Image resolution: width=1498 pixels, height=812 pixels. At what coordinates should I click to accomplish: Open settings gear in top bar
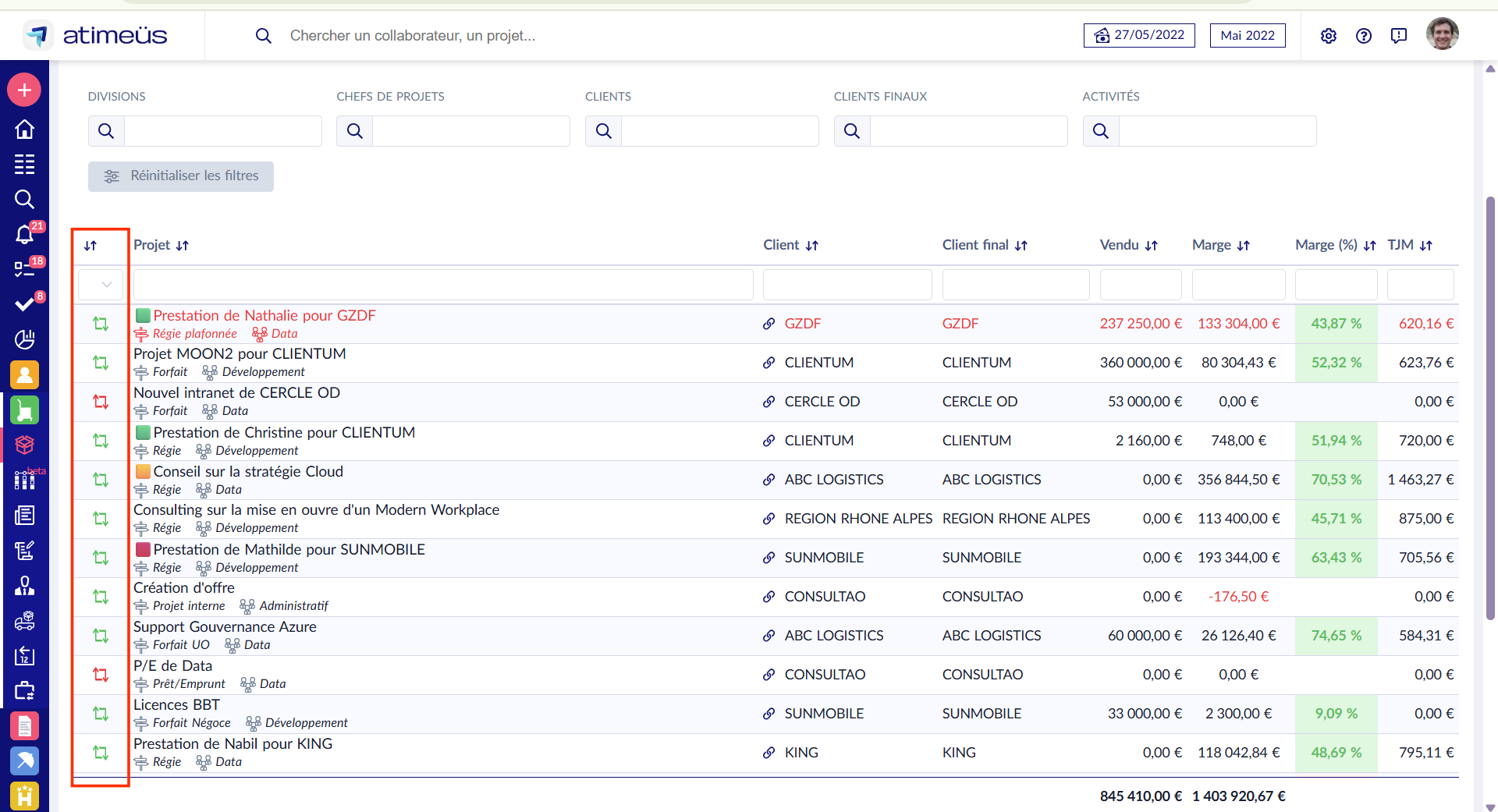pos(1329,36)
